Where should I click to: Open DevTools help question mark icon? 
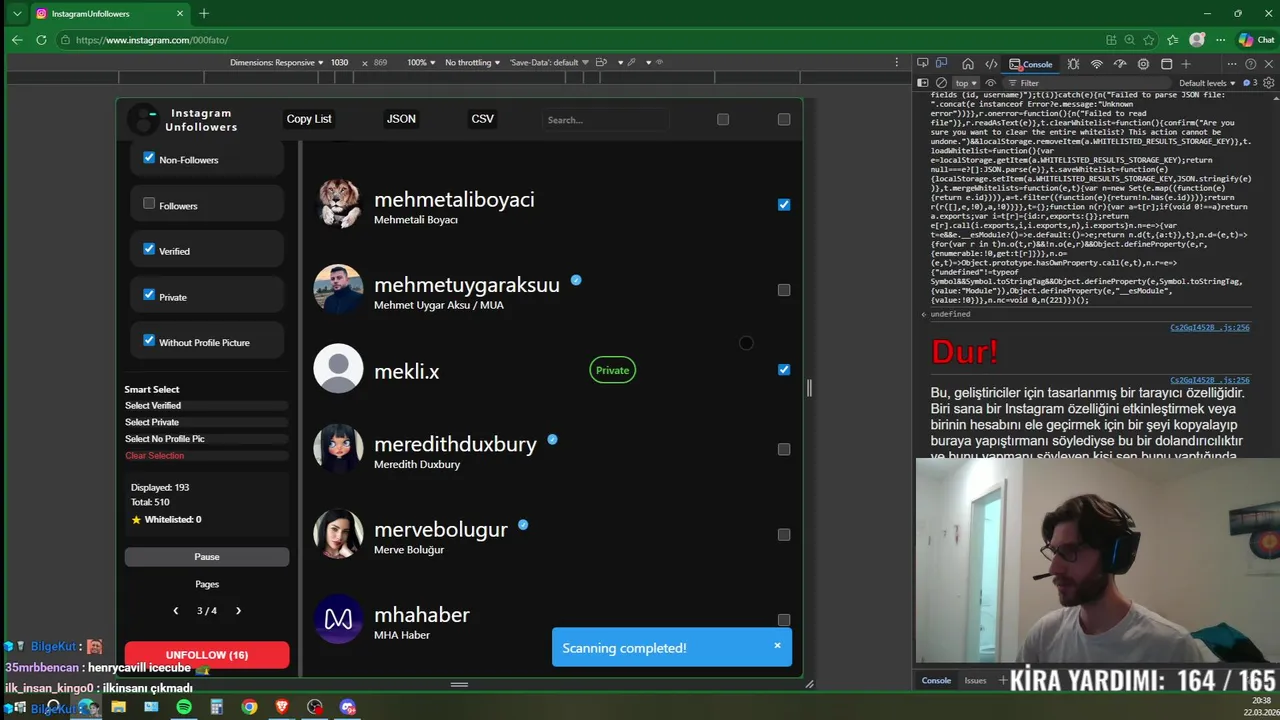(1251, 64)
